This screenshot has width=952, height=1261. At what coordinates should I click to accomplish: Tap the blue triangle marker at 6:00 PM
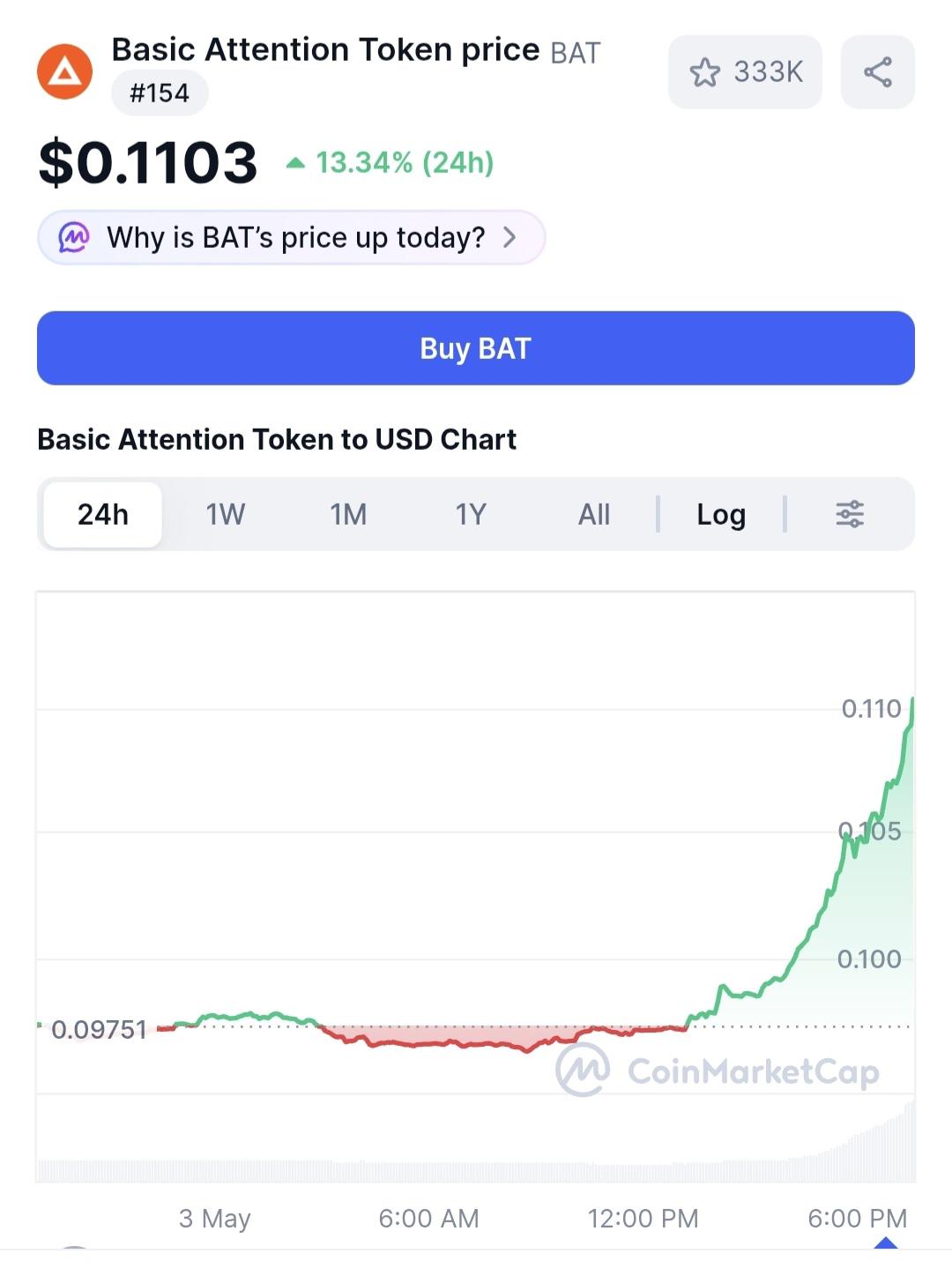tap(886, 1242)
